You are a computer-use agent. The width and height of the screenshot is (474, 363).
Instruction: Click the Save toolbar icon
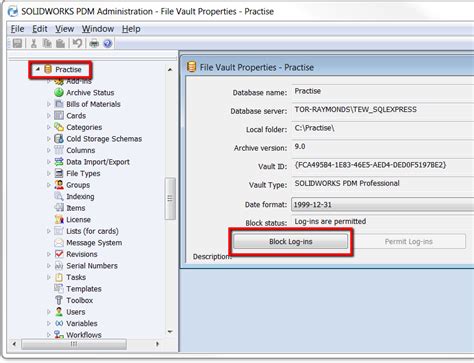click(x=17, y=43)
